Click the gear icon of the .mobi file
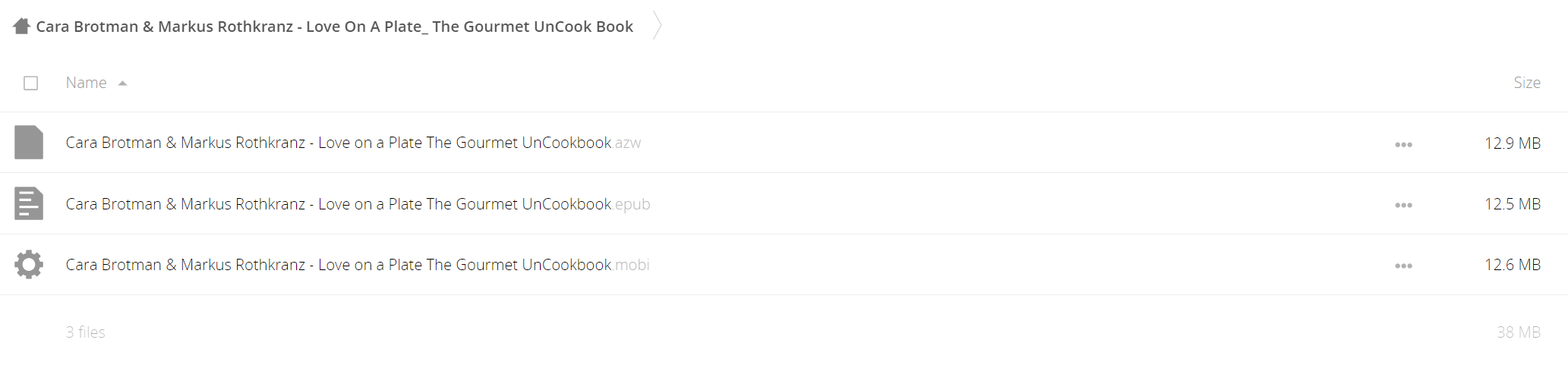The image size is (1568, 387). (x=29, y=265)
